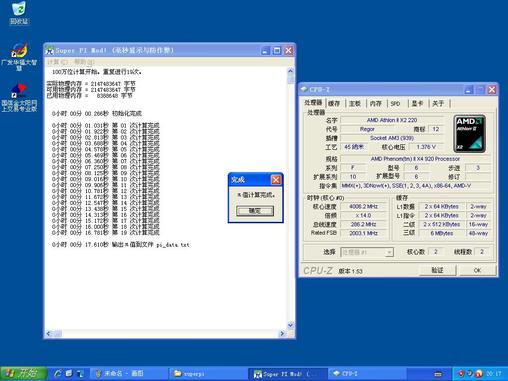
Task: Click the Rated FSB value '2003.1 MHz'
Action: 364,233
